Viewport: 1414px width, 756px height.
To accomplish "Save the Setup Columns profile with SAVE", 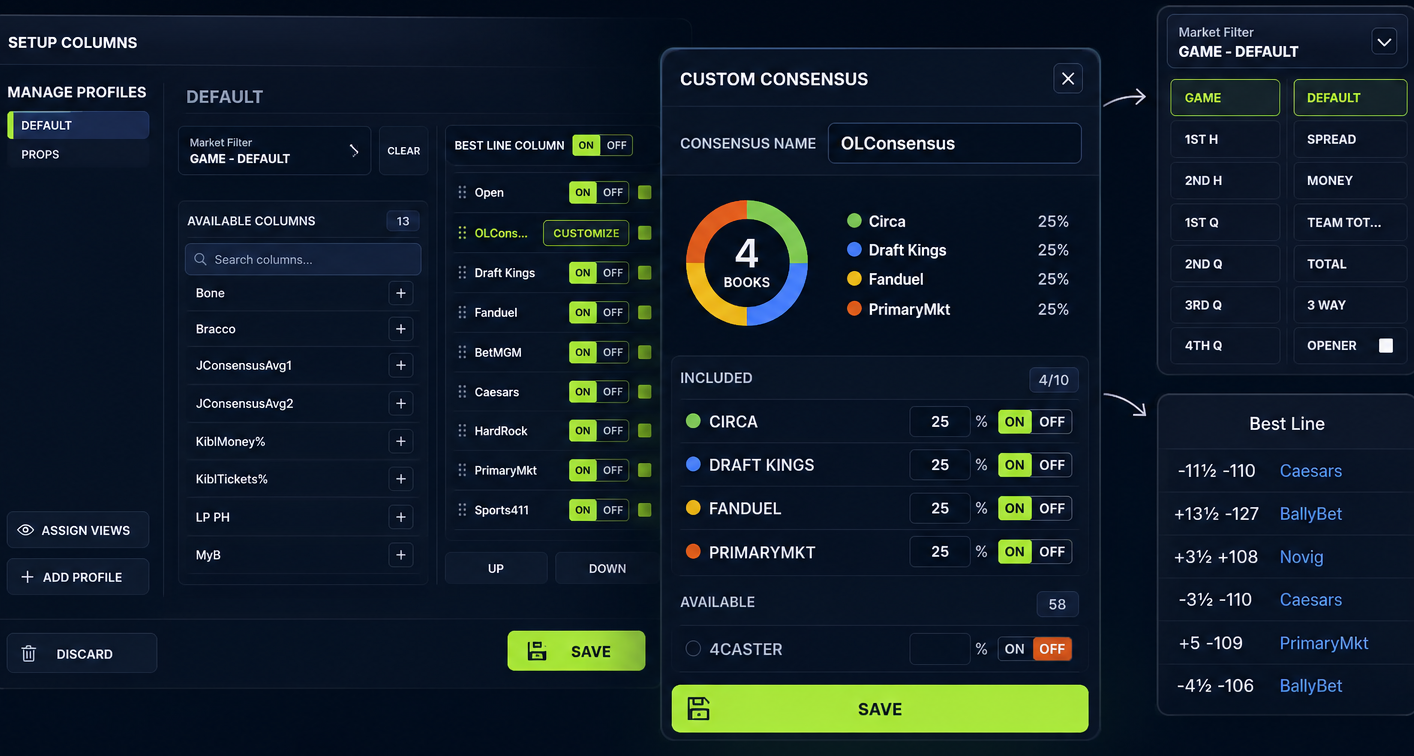I will [x=576, y=651].
